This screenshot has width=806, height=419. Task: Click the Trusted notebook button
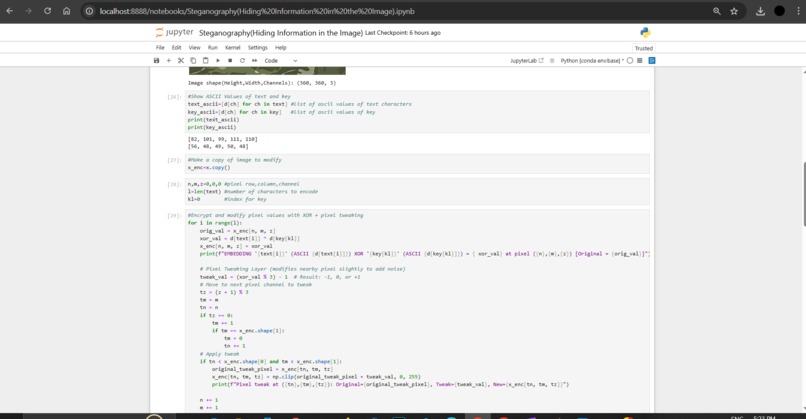tap(644, 48)
